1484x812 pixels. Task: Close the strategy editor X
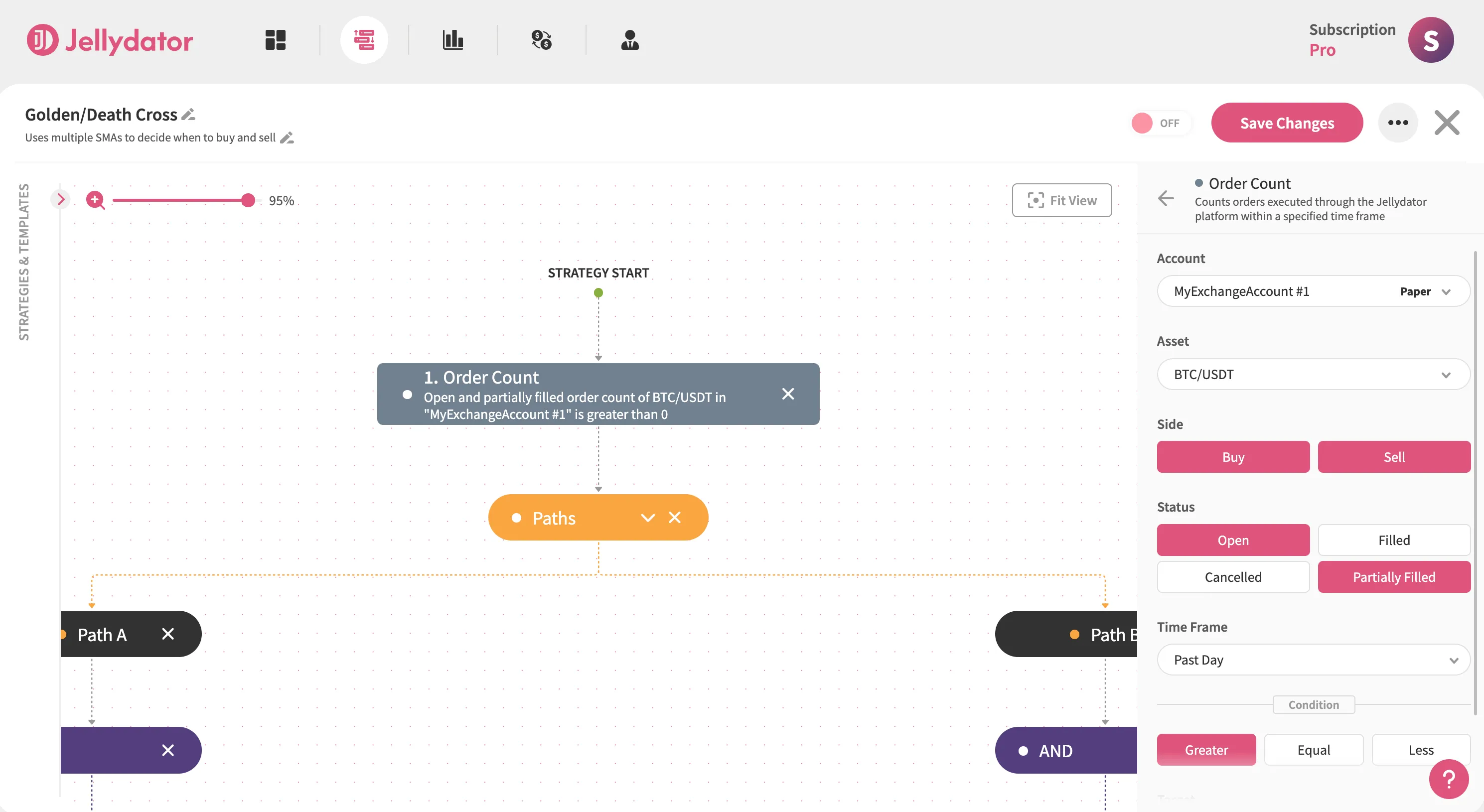[1447, 123]
